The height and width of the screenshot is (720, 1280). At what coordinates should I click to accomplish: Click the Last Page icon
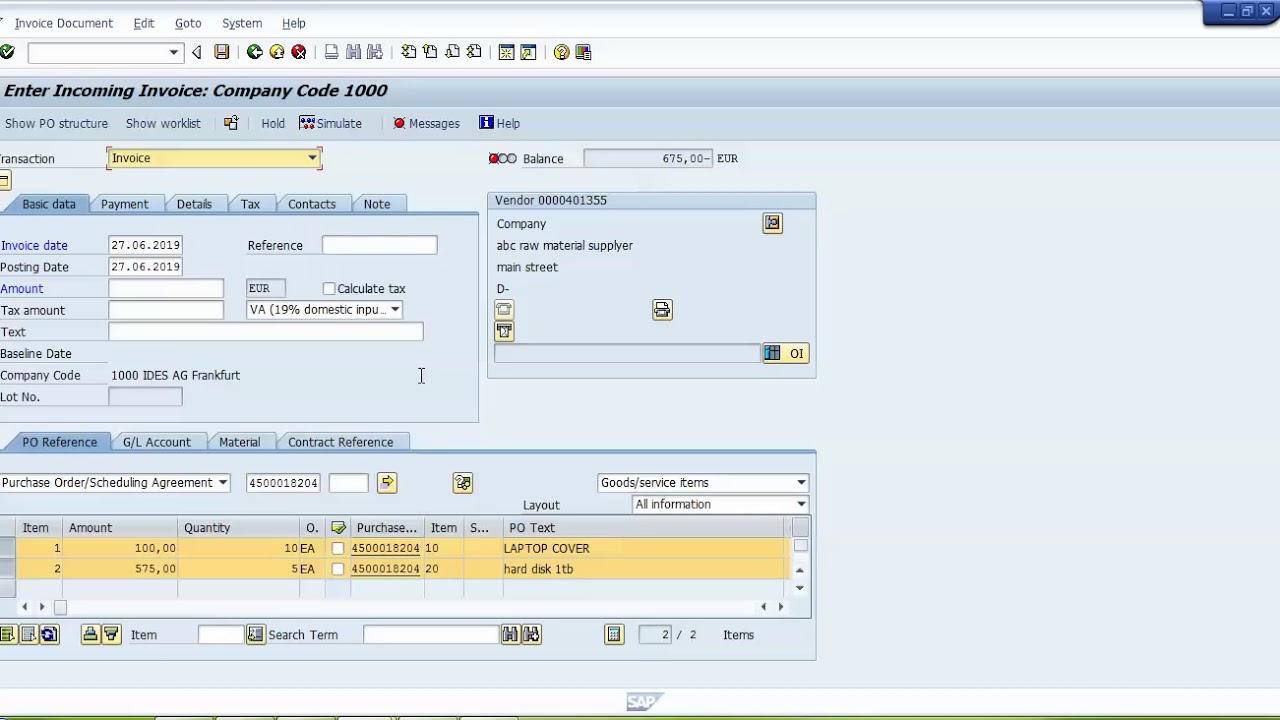click(474, 52)
